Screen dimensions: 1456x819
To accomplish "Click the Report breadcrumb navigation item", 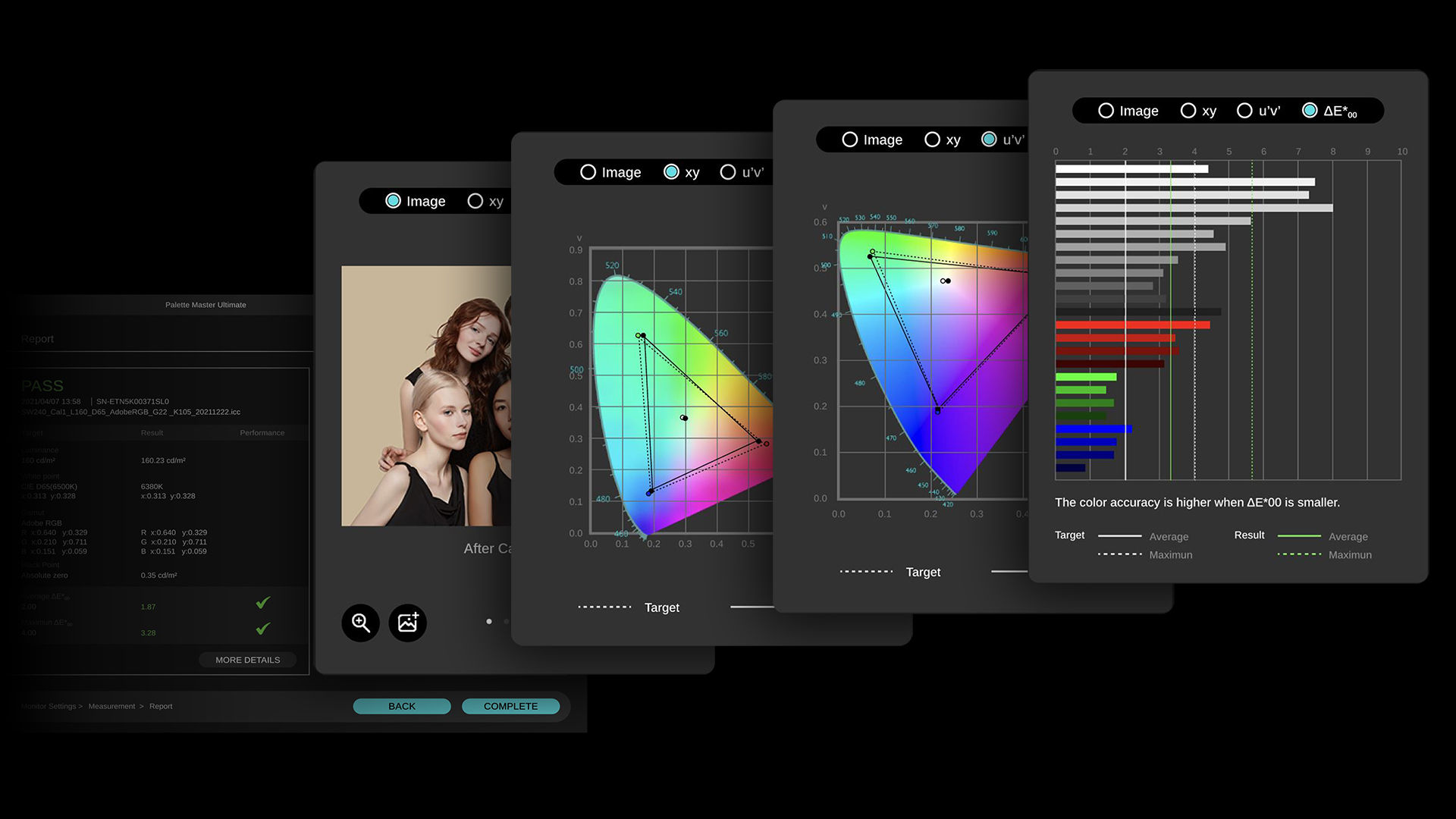I will [161, 706].
